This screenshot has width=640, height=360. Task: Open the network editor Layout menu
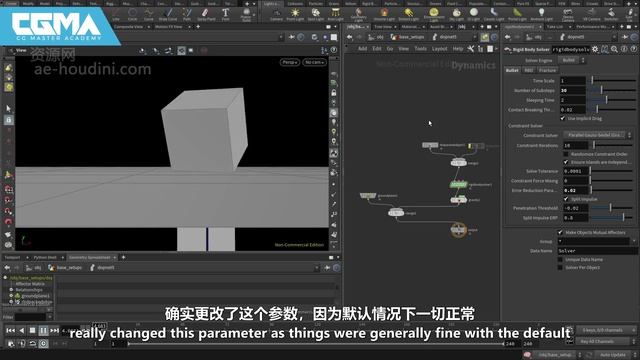[440, 49]
